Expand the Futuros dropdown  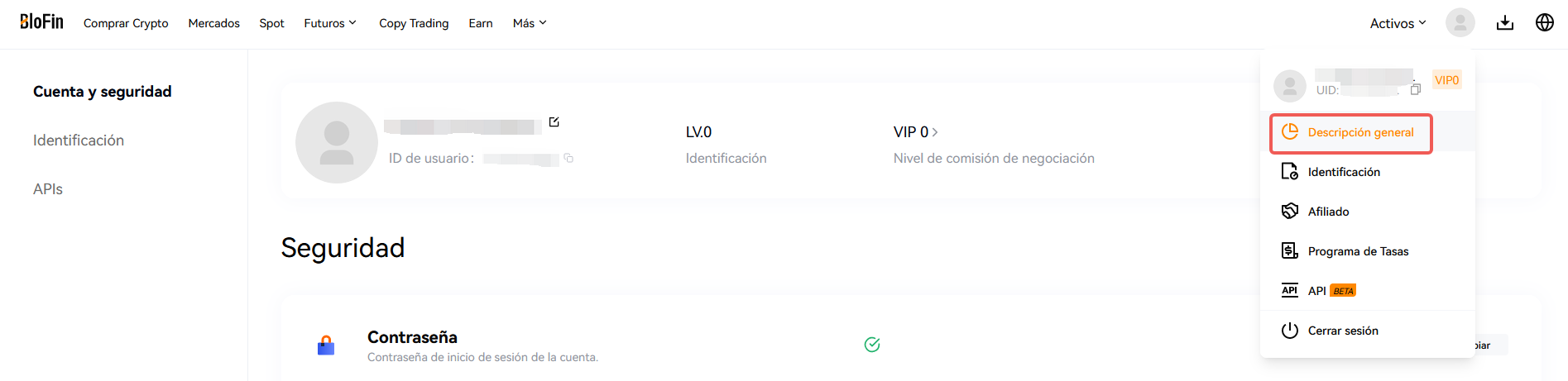[x=330, y=23]
